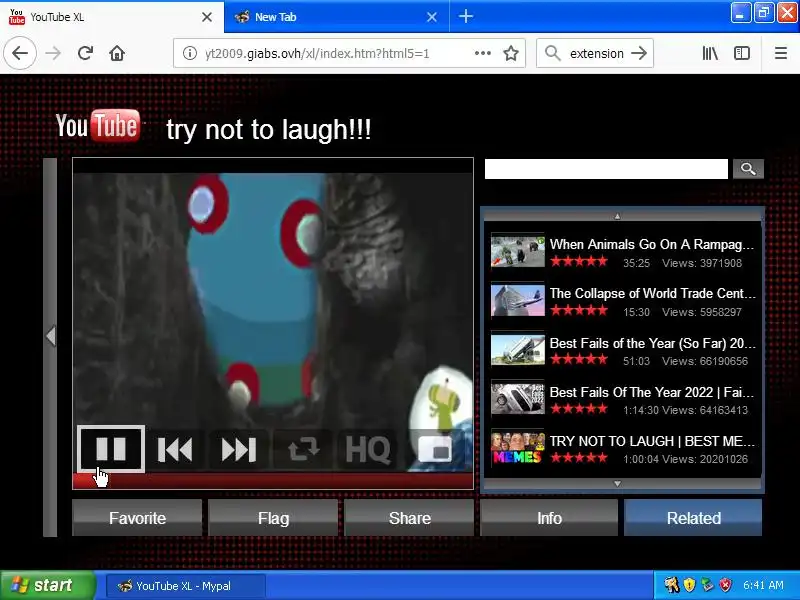Go back with the browser back arrow

click(x=20, y=53)
